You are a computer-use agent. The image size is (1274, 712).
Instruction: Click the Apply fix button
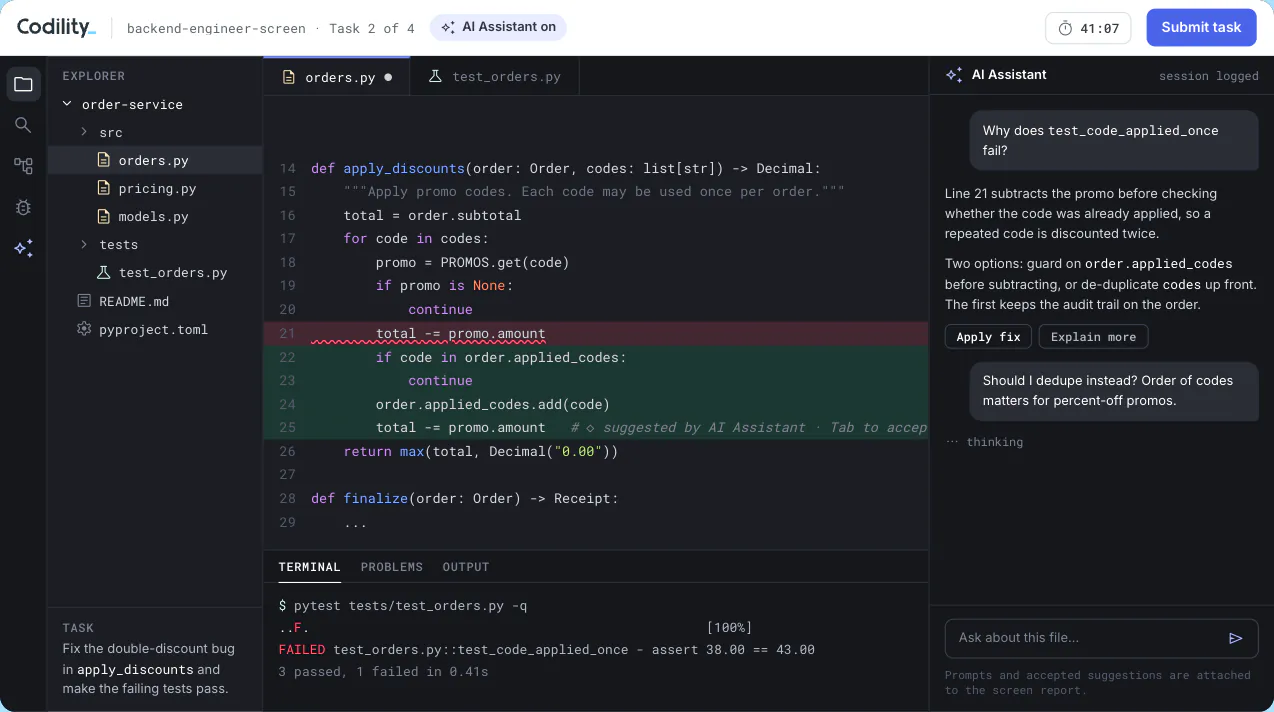(988, 337)
